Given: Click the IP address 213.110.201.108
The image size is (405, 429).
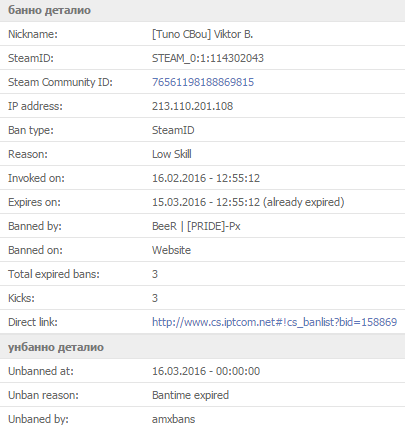Looking at the screenshot, I should click(192, 106).
